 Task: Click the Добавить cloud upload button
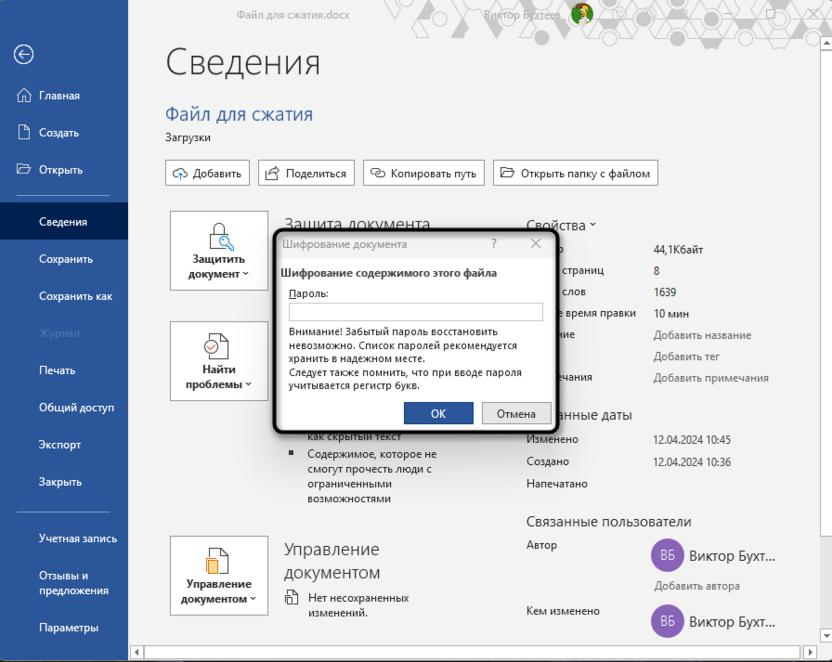click(207, 172)
